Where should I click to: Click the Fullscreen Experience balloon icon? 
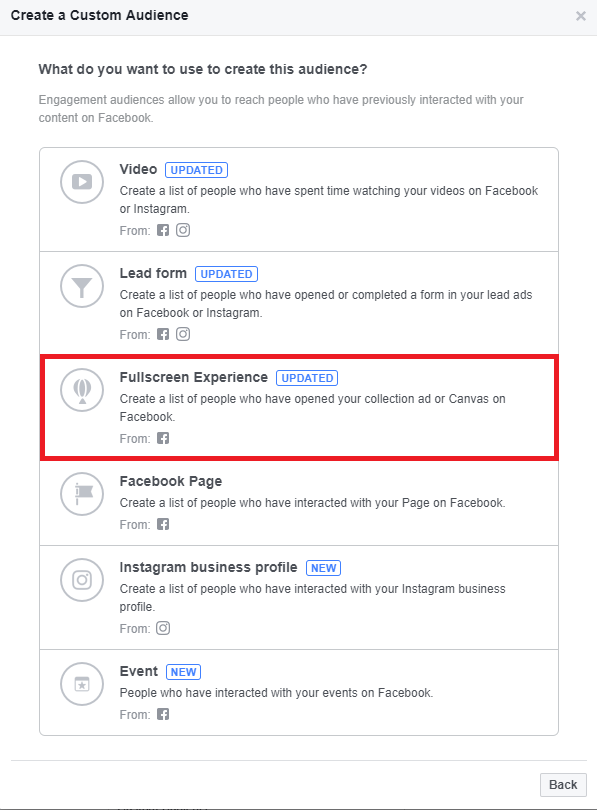click(x=82, y=390)
